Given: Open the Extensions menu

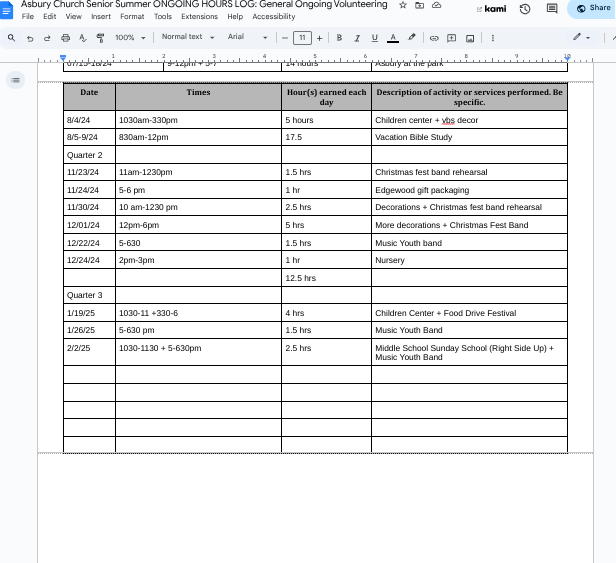Looking at the screenshot, I should [x=199, y=17].
